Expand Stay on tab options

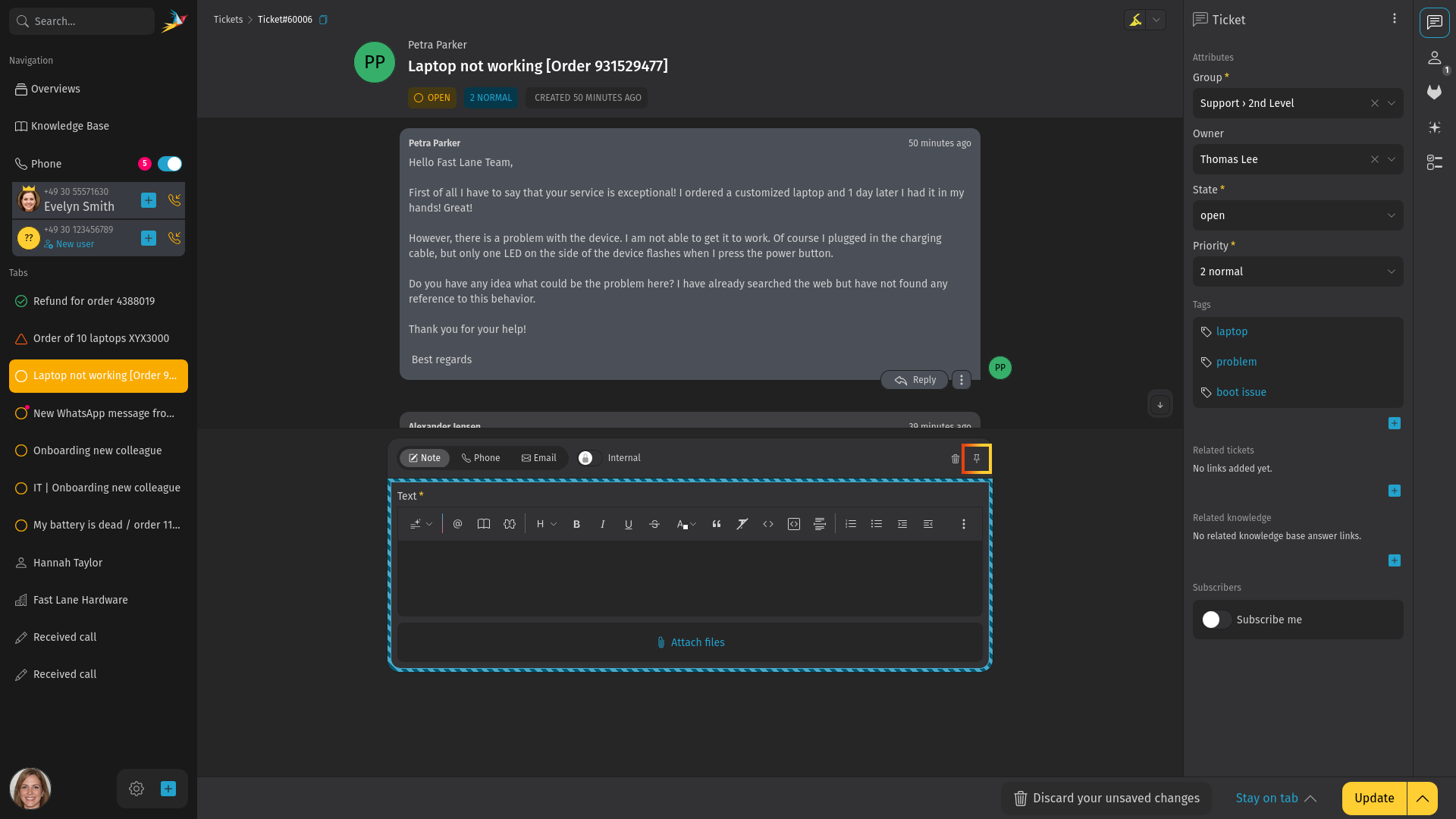pyautogui.click(x=1276, y=799)
